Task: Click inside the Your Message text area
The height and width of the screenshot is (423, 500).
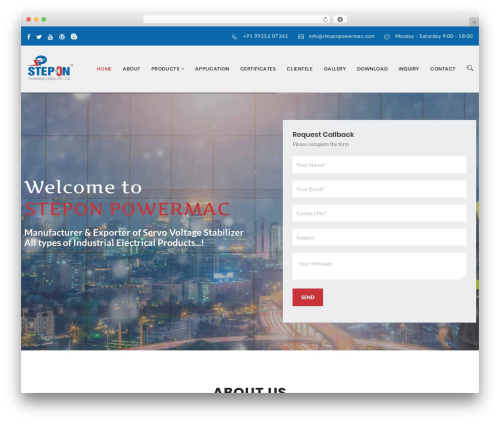Action: point(379,266)
